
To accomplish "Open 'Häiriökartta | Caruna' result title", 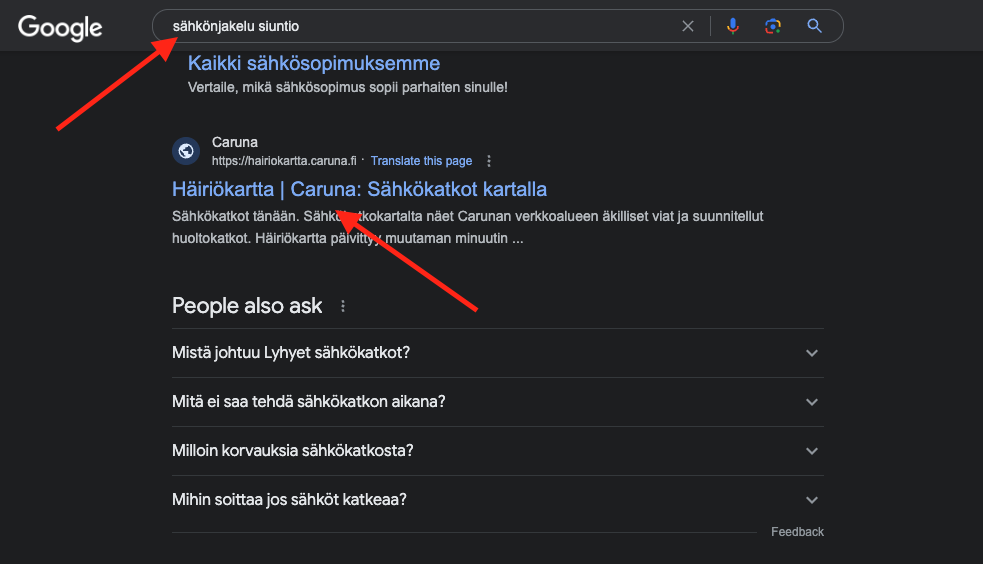I will [359, 189].
